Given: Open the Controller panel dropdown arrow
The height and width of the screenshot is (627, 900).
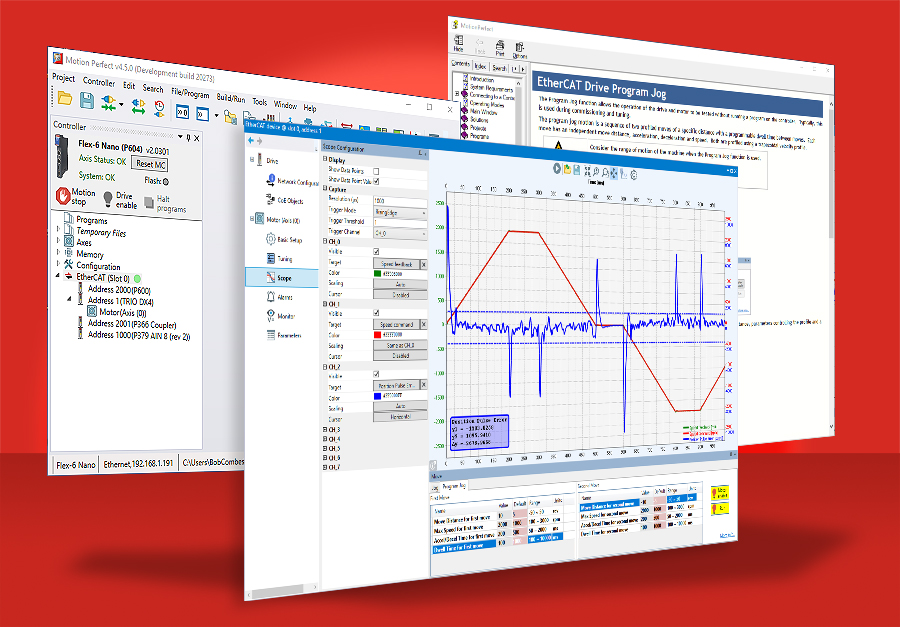Looking at the screenshot, I should (180, 137).
